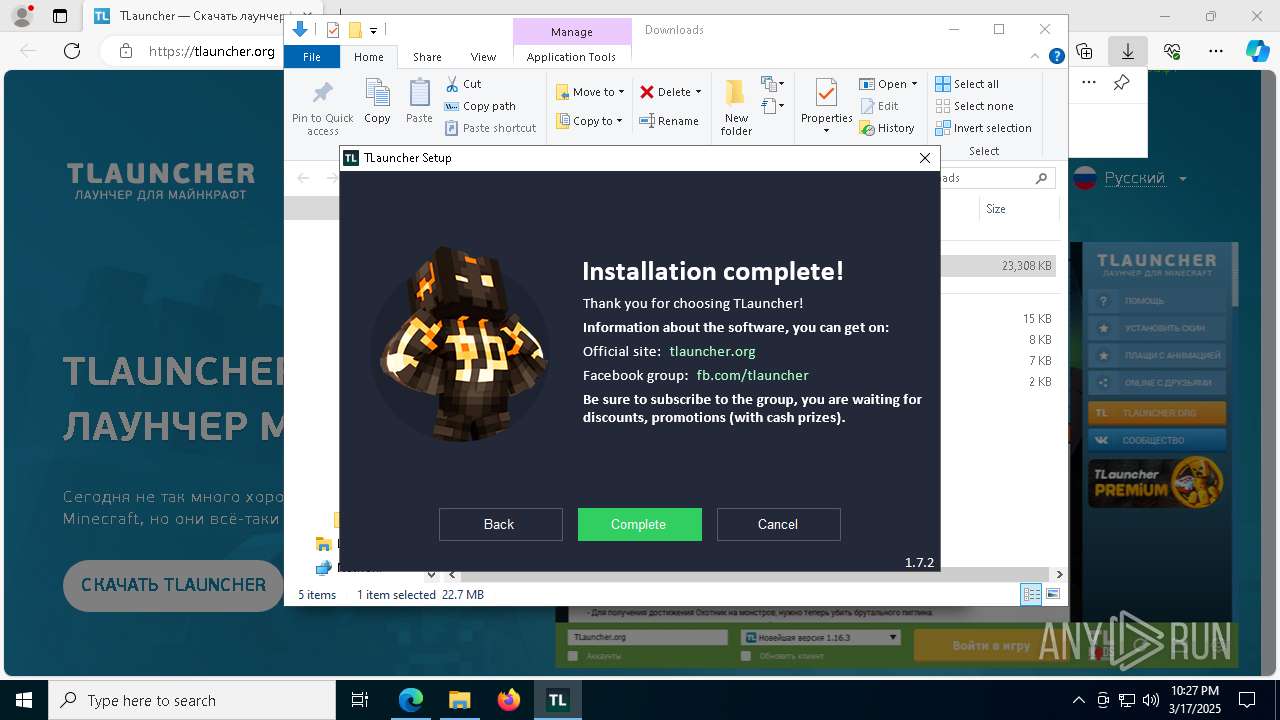Click the Properties quick access icon
1280x720 pixels.
pyautogui.click(x=333, y=30)
